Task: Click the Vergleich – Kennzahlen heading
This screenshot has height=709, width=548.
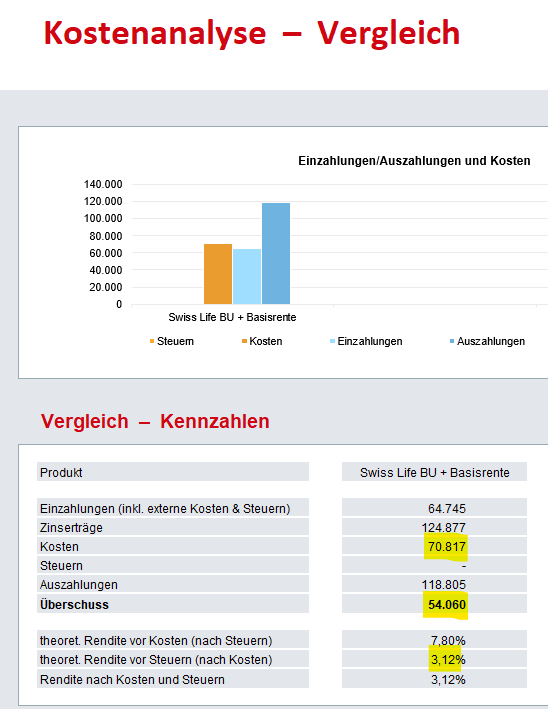Action: (x=155, y=421)
